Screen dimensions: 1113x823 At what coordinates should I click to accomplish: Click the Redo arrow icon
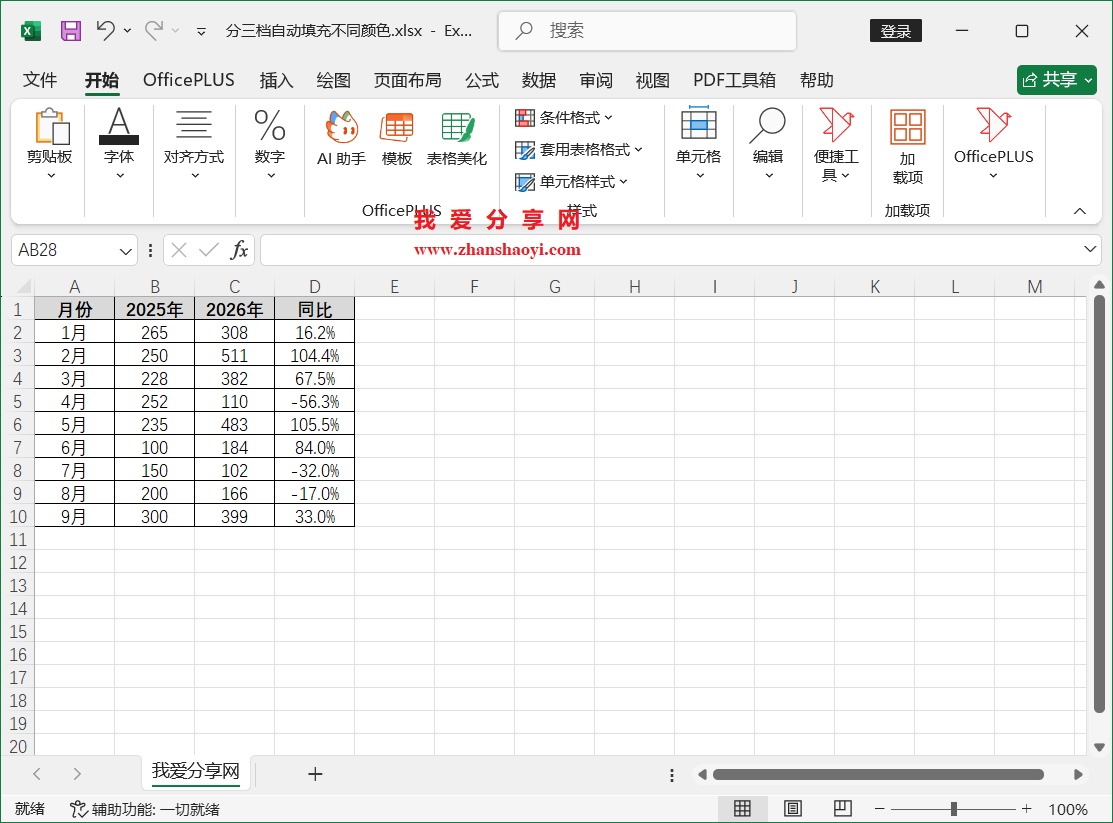pyautogui.click(x=153, y=31)
